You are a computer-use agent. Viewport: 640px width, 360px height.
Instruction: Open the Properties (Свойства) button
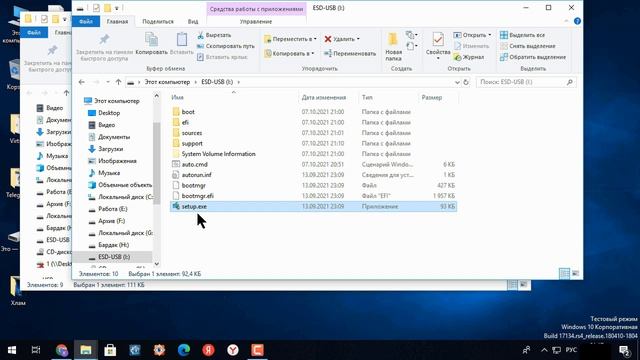pos(438,46)
